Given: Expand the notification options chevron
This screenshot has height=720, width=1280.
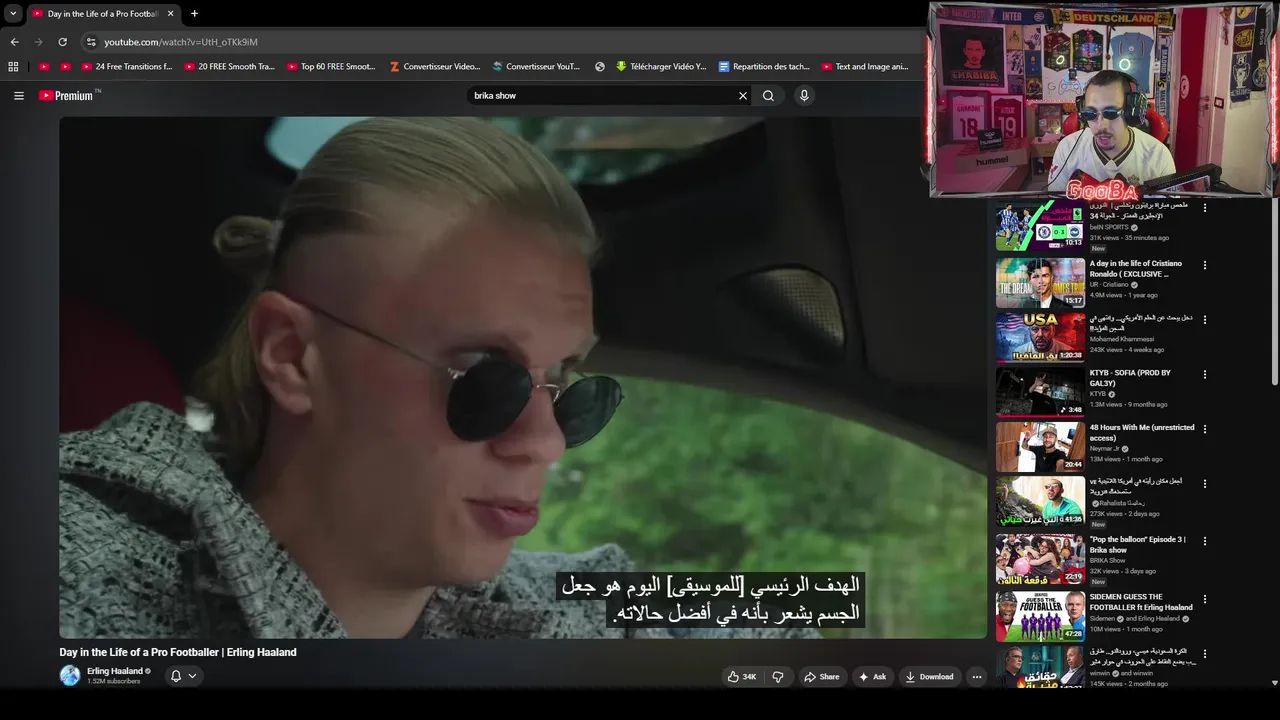Looking at the screenshot, I should (x=192, y=676).
